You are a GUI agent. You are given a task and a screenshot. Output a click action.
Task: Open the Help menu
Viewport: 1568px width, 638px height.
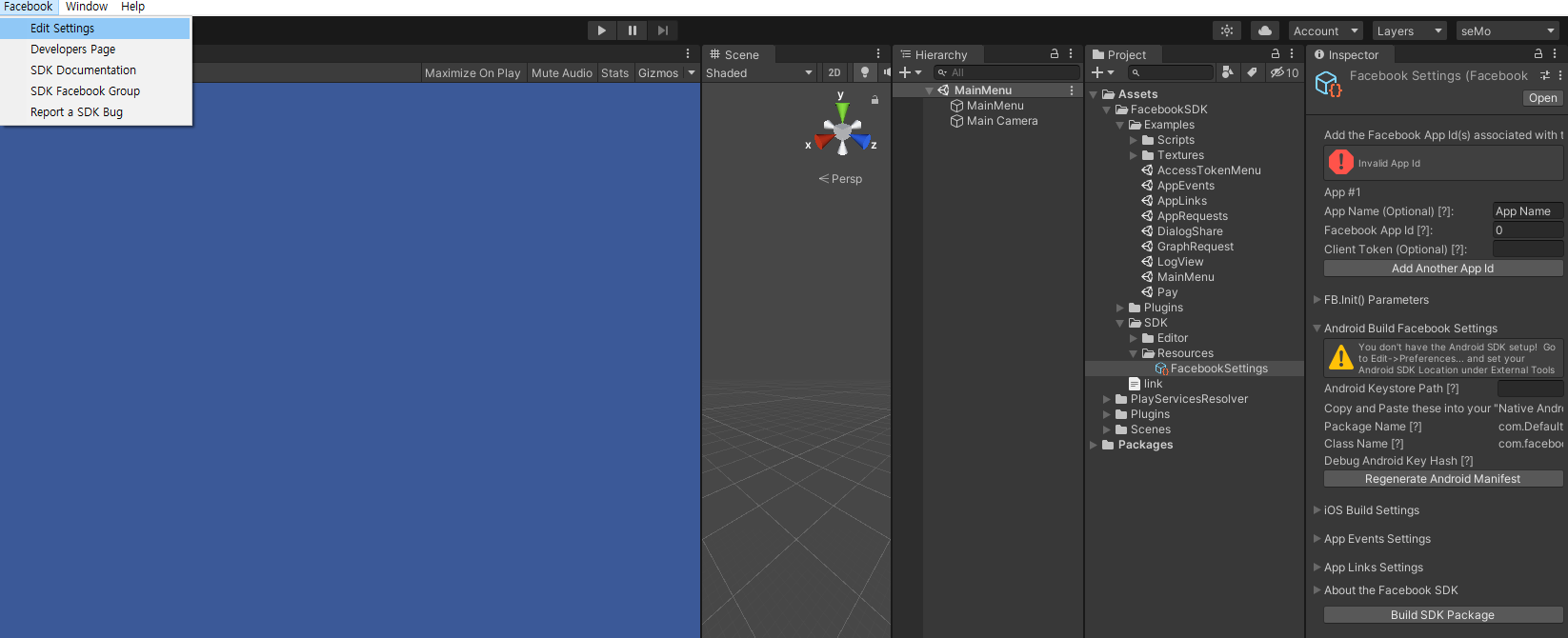point(132,7)
